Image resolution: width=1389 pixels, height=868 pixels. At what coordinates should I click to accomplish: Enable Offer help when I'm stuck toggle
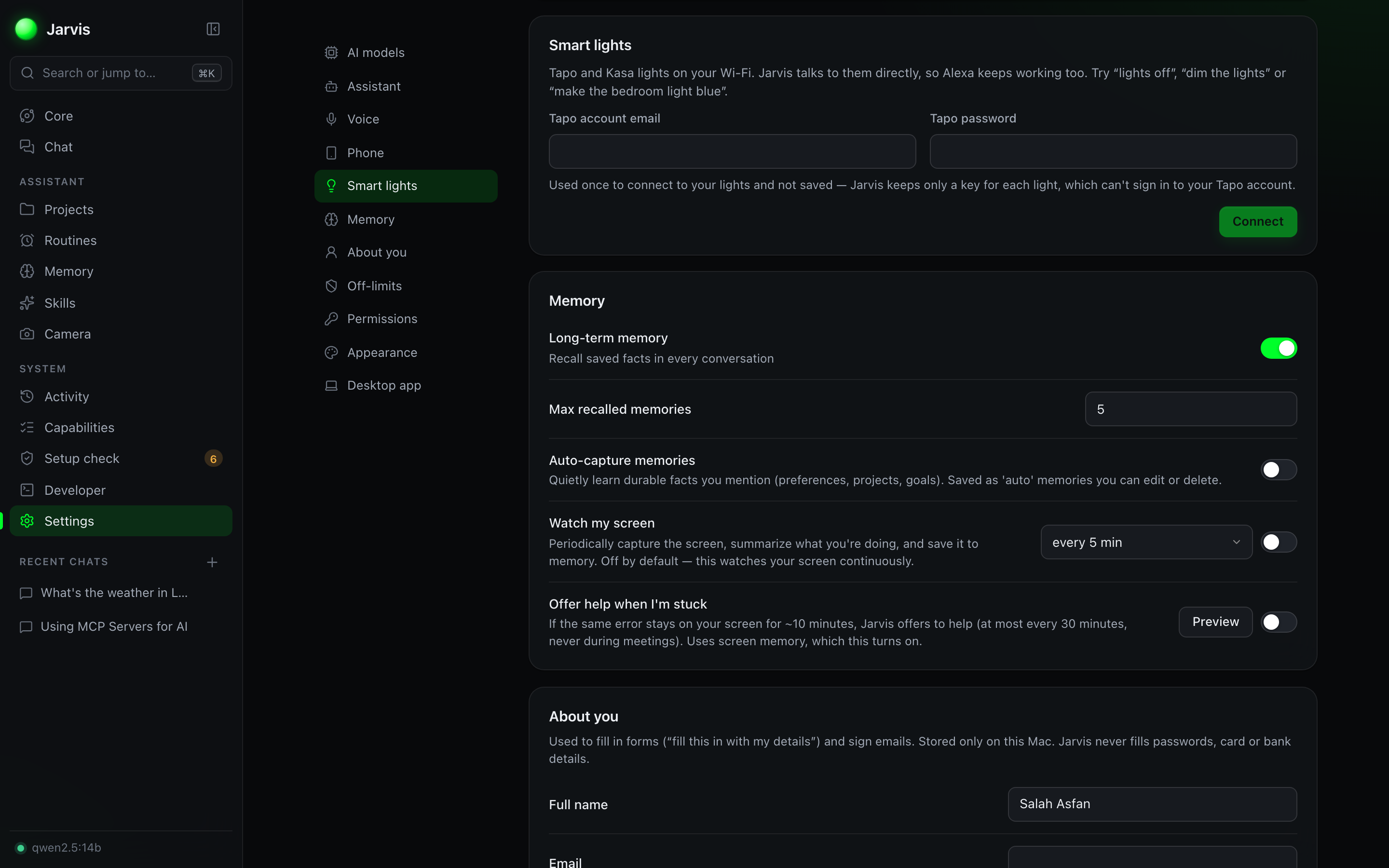point(1278,622)
